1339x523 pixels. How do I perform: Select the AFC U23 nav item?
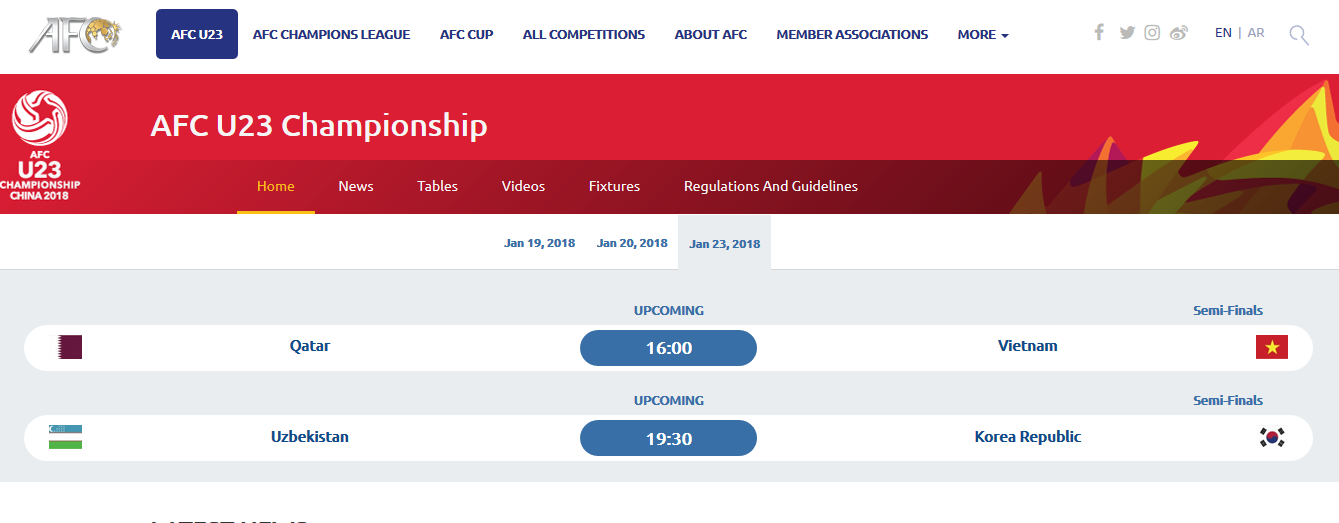pos(197,34)
